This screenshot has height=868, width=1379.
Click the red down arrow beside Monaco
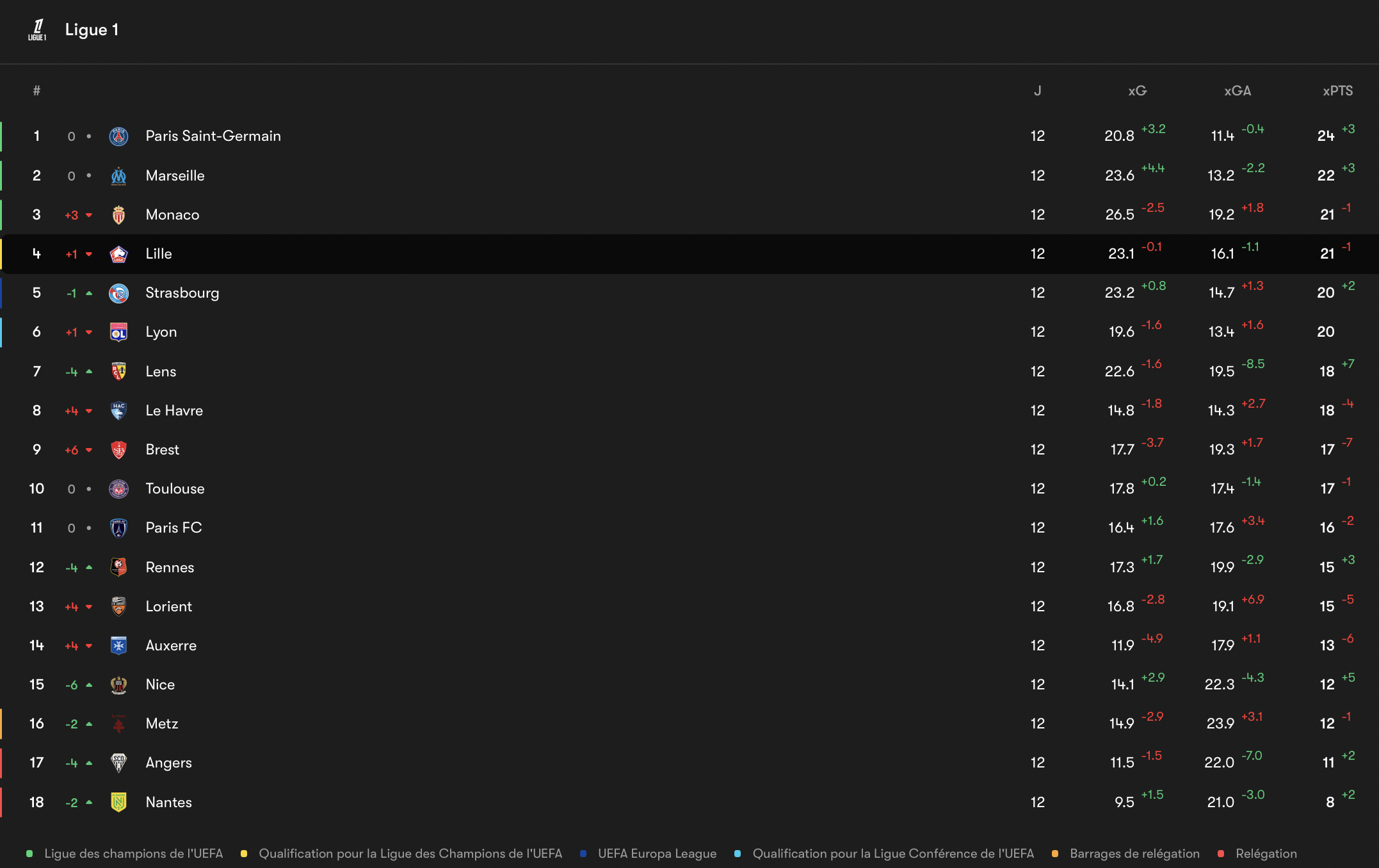[89, 215]
